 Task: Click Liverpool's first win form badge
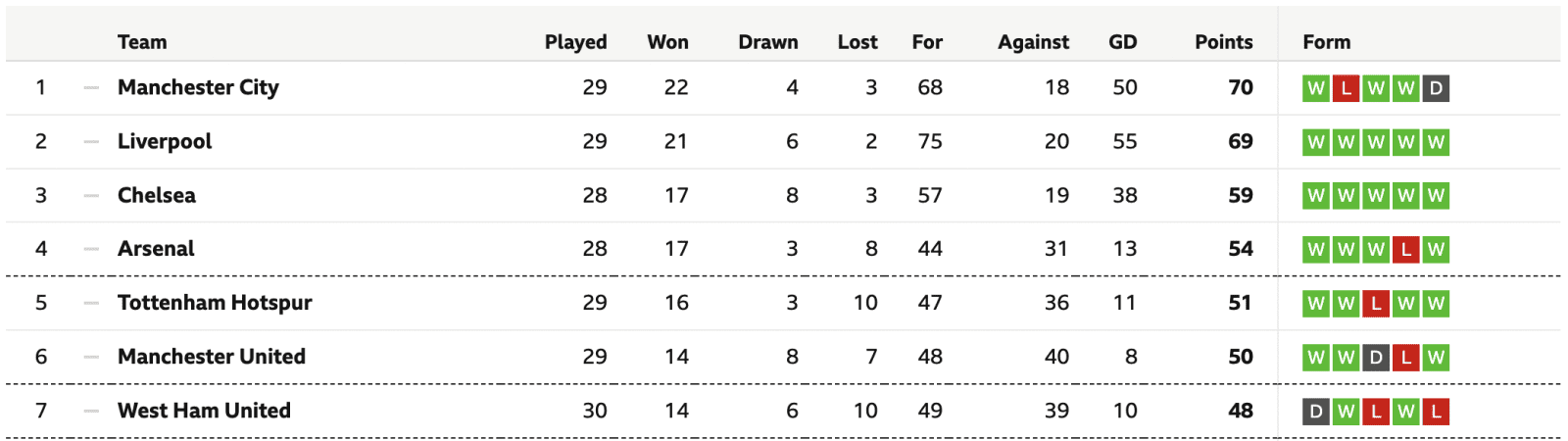[1316, 142]
